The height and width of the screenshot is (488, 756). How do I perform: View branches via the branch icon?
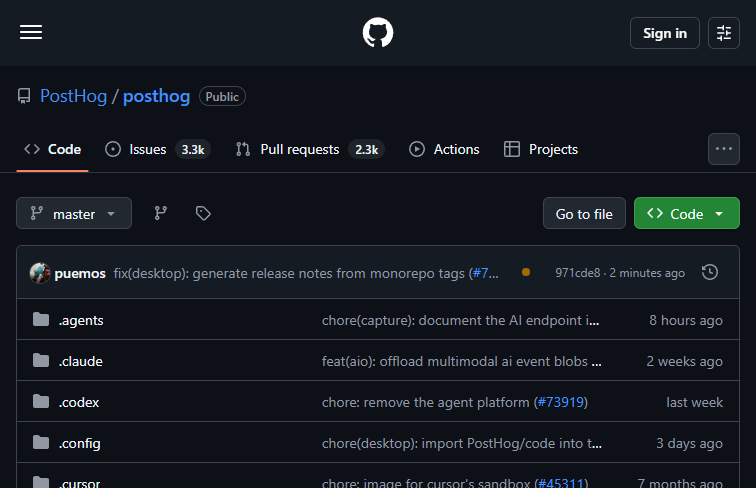161,213
